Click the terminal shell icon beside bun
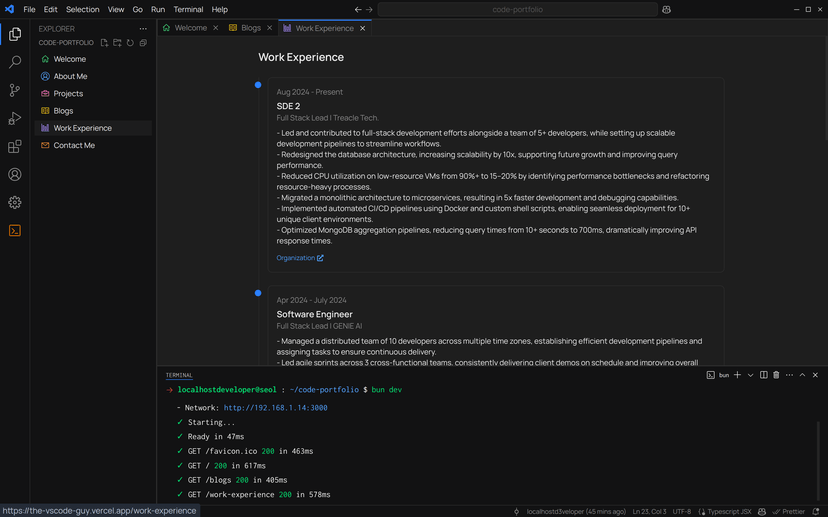The height and width of the screenshot is (517, 828). click(x=711, y=375)
